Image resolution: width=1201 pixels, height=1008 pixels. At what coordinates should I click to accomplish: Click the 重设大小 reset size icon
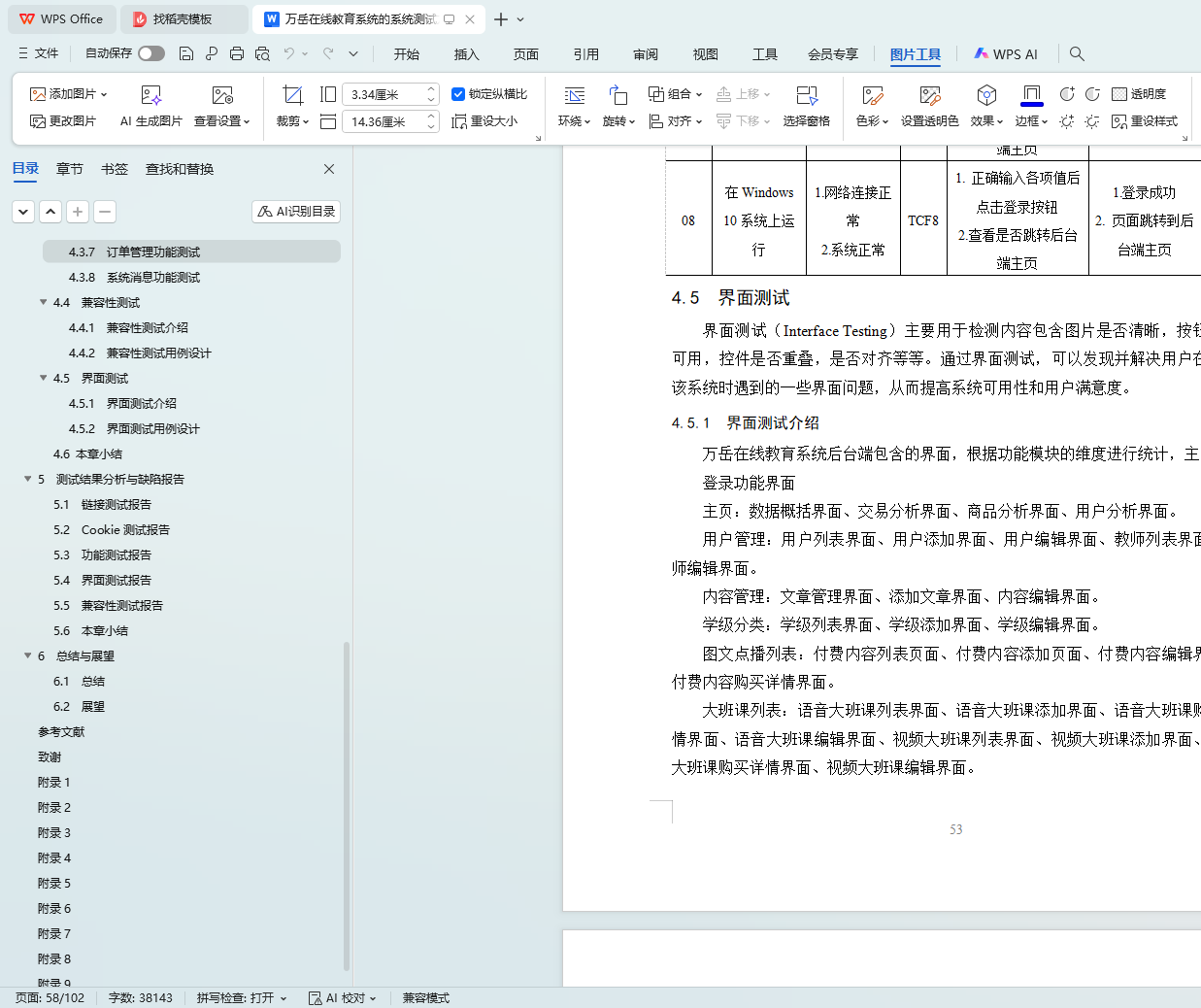(x=460, y=121)
